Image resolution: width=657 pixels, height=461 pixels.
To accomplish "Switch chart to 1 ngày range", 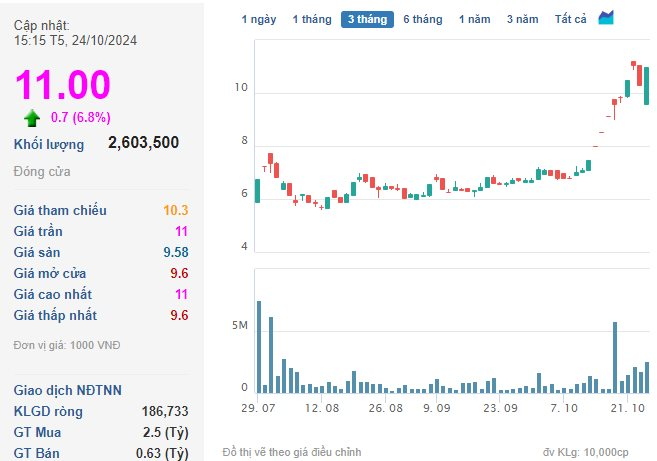I will [x=259, y=19].
